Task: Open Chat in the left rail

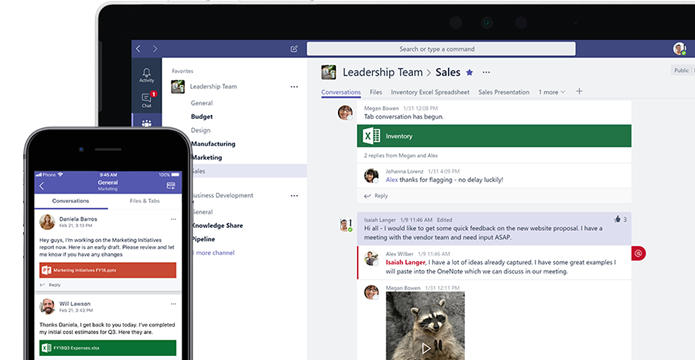Action: 146,100
